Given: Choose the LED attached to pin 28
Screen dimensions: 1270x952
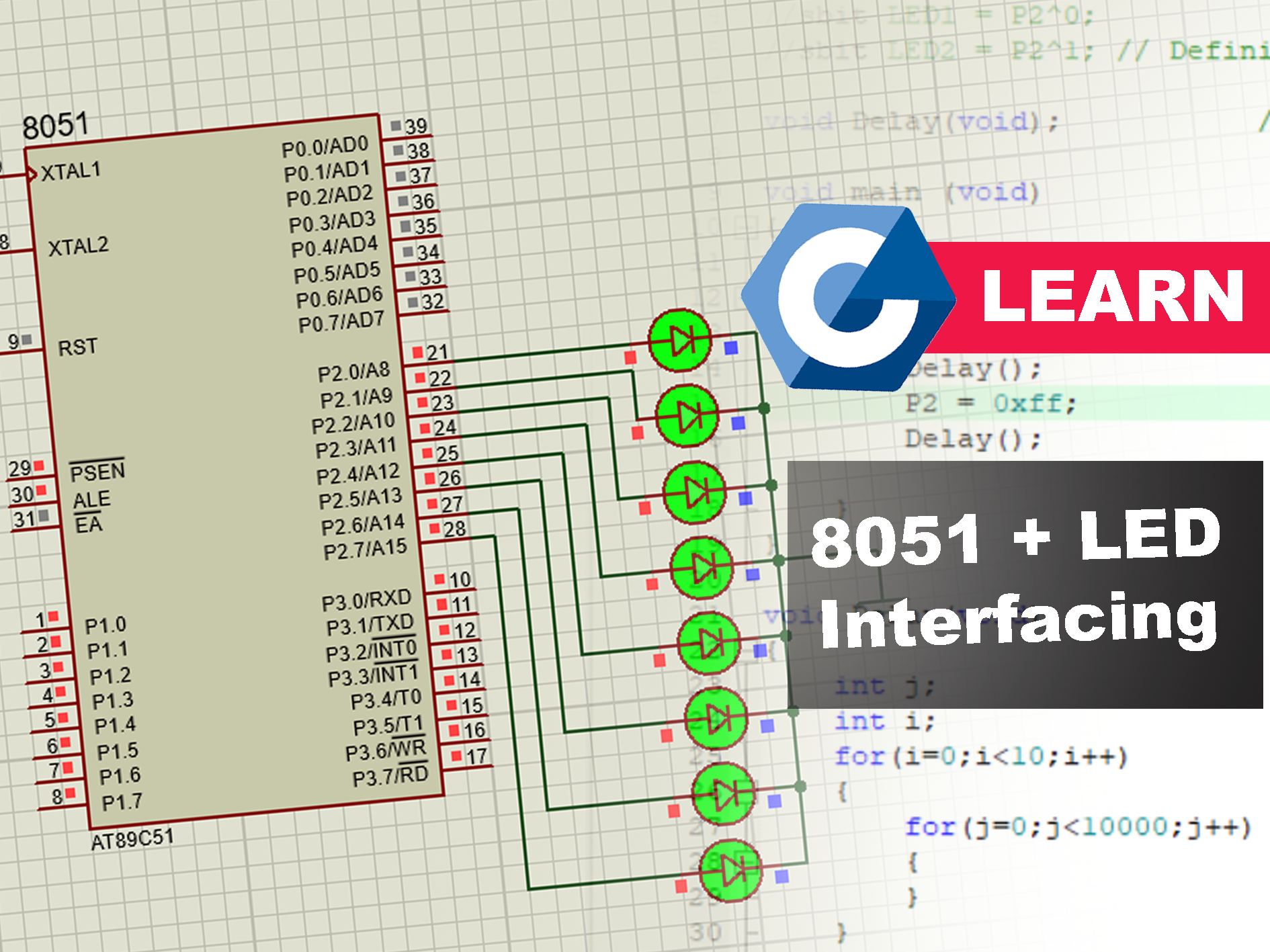Looking at the screenshot, I should tap(732, 871).
